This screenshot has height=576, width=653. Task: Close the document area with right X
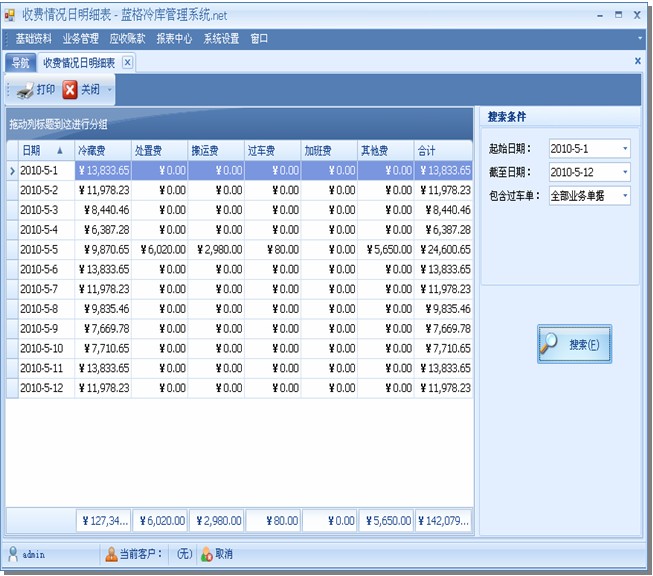click(x=638, y=61)
